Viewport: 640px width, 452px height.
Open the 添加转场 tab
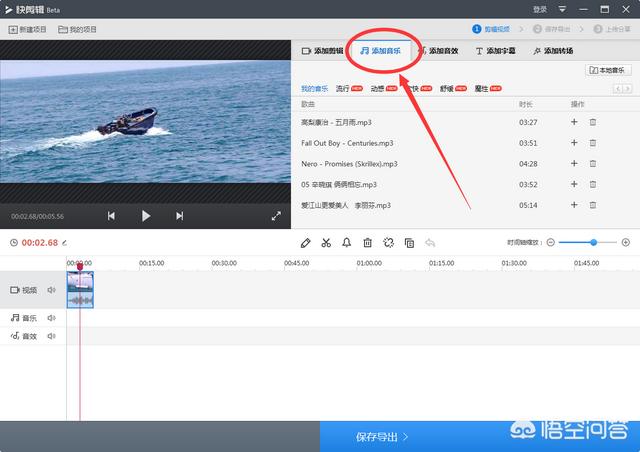point(553,51)
